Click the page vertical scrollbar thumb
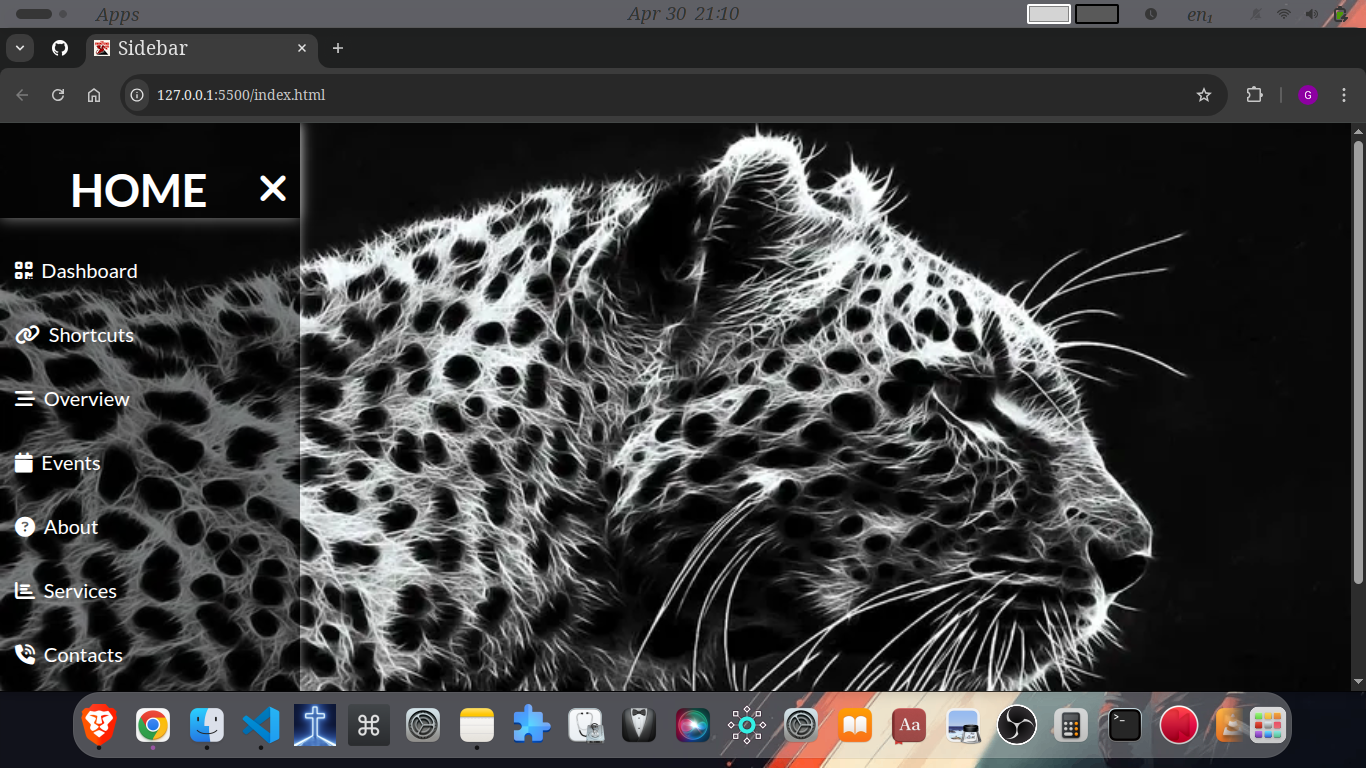1366x768 pixels. click(x=1358, y=363)
